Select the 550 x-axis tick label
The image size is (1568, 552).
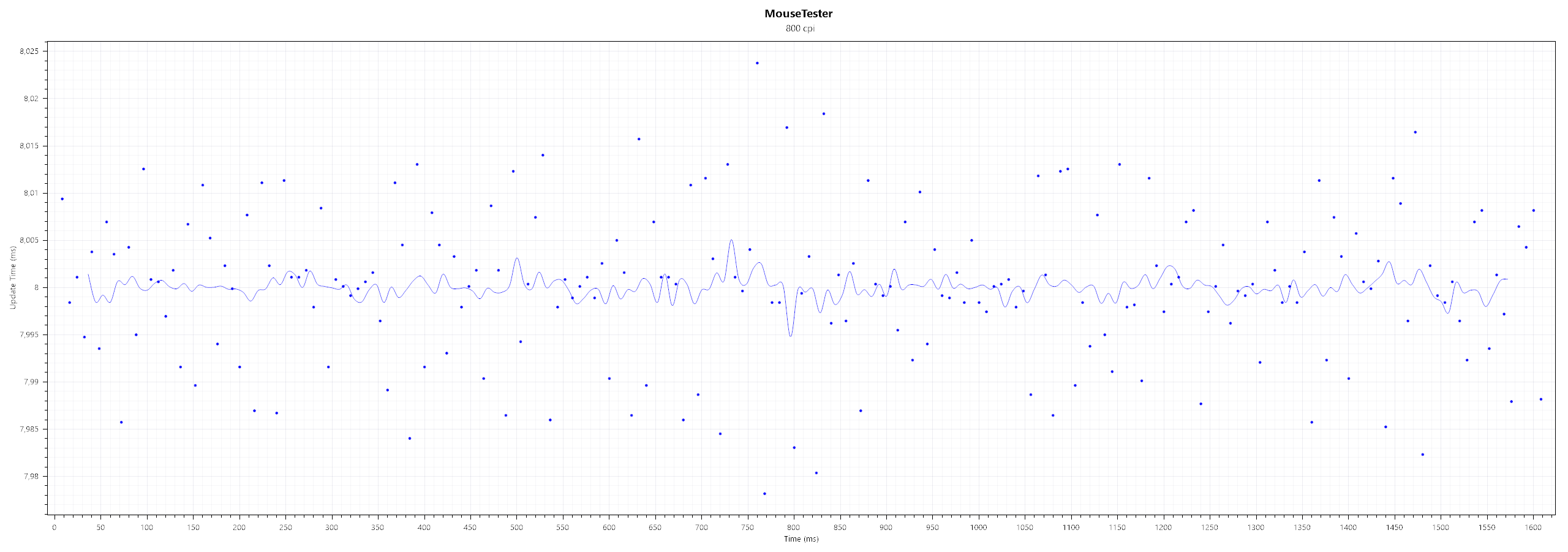click(x=563, y=527)
